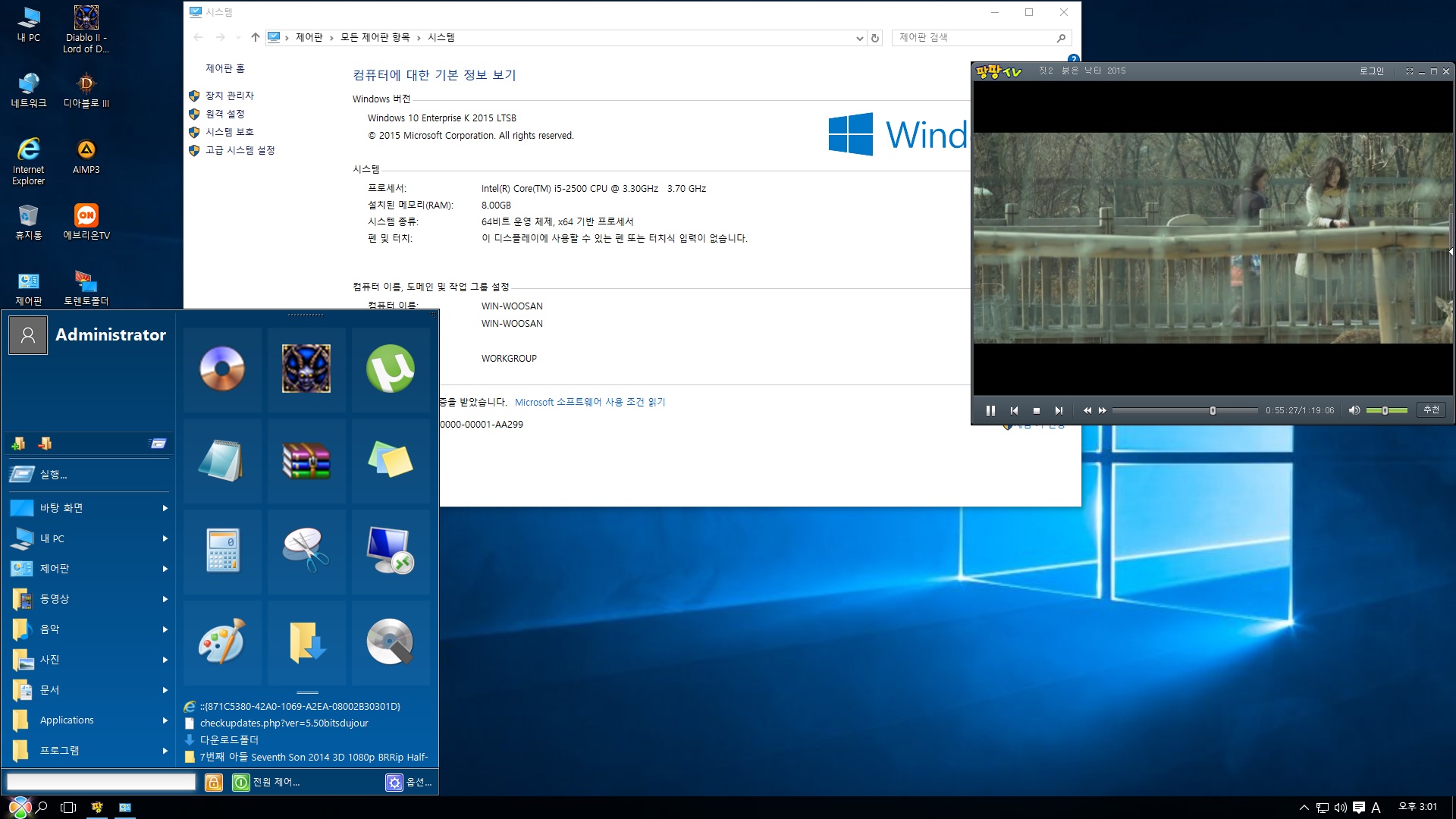1456x819 pixels.
Task: Go to 제어판 홈
Action: pyautogui.click(x=225, y=68)
